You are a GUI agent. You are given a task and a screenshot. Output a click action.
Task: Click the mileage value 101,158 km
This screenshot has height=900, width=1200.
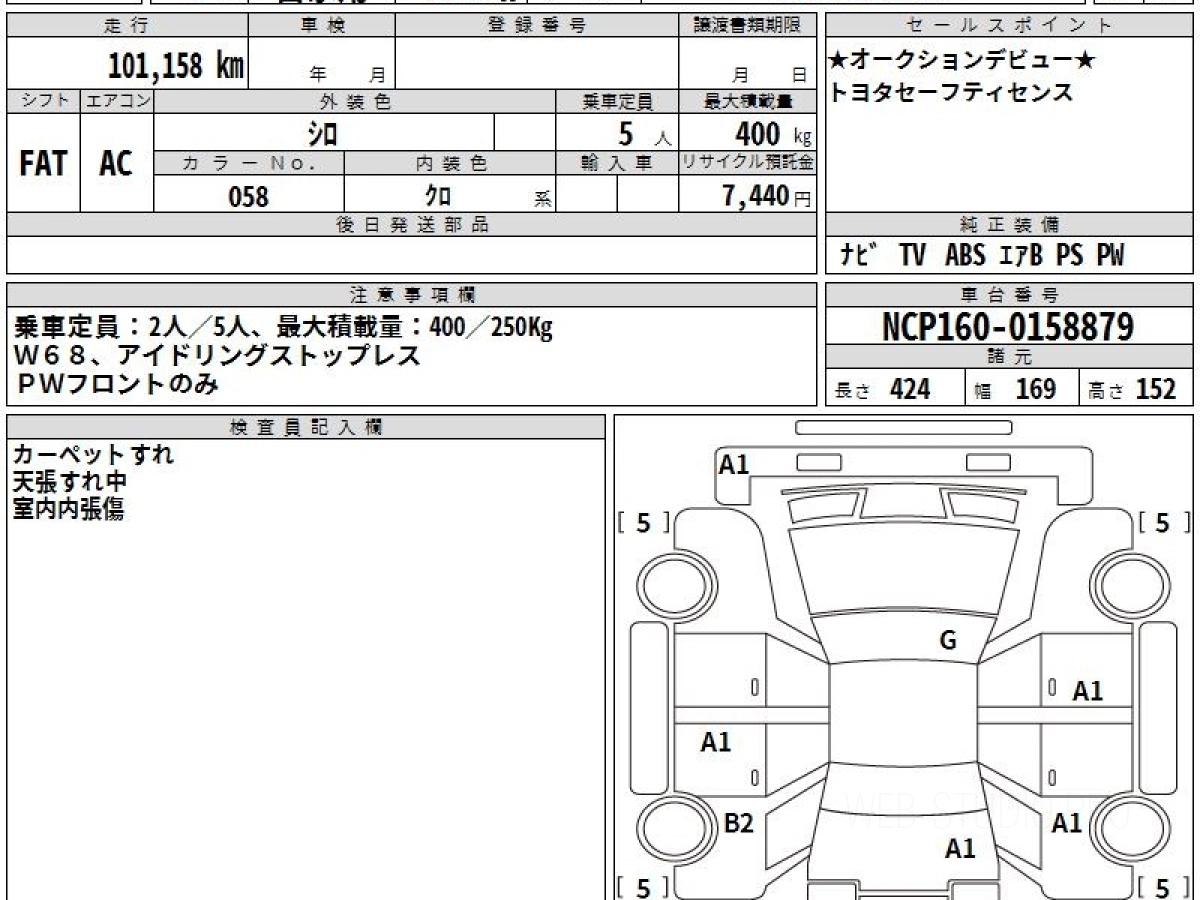(175, 66)
